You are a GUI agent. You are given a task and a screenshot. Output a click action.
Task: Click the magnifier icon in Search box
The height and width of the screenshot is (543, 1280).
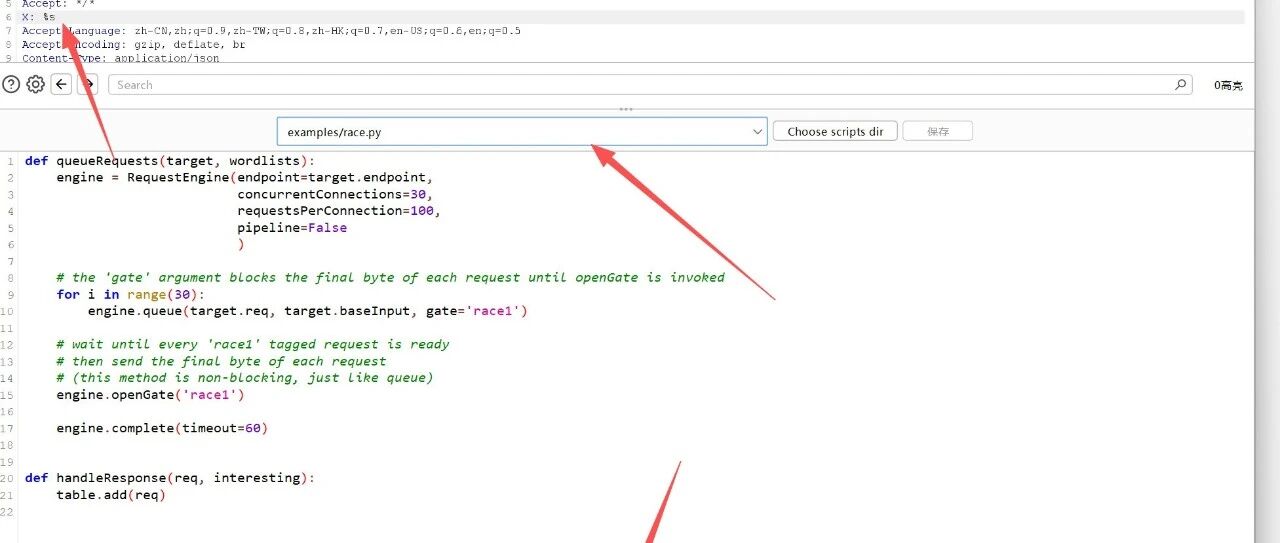pyautogui.click(x=1181, y=85)
